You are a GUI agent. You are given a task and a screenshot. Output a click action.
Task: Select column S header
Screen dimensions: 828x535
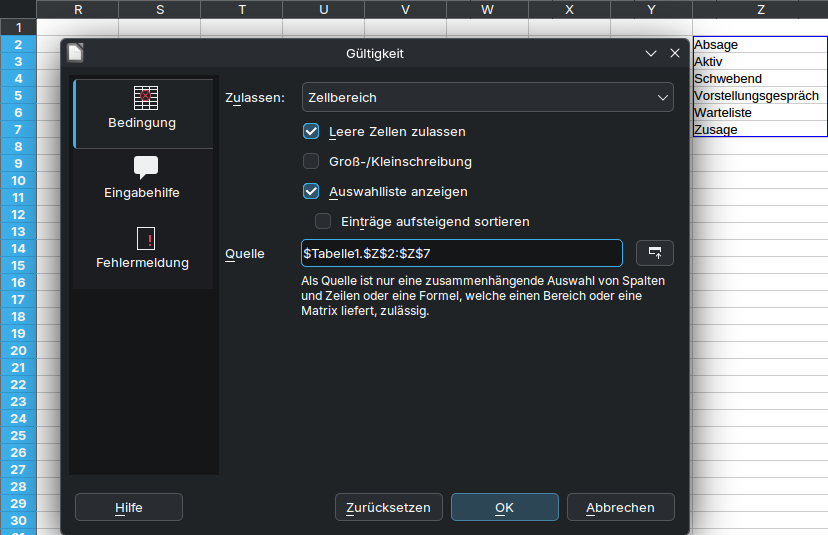pyautogui.click(x=159, y=10)
